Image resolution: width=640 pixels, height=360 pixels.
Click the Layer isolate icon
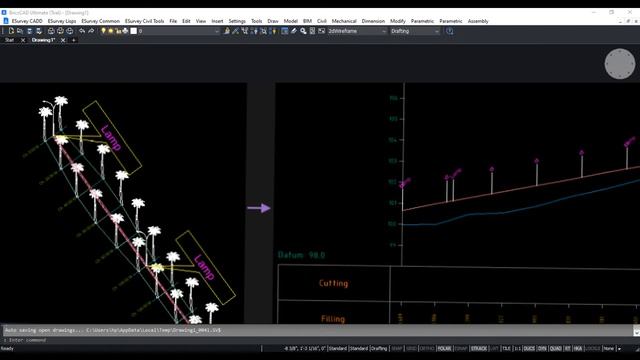click(254, 31)
